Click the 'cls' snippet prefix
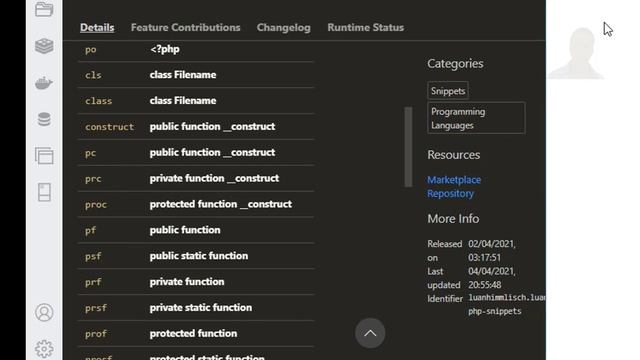 click(93, 75)
